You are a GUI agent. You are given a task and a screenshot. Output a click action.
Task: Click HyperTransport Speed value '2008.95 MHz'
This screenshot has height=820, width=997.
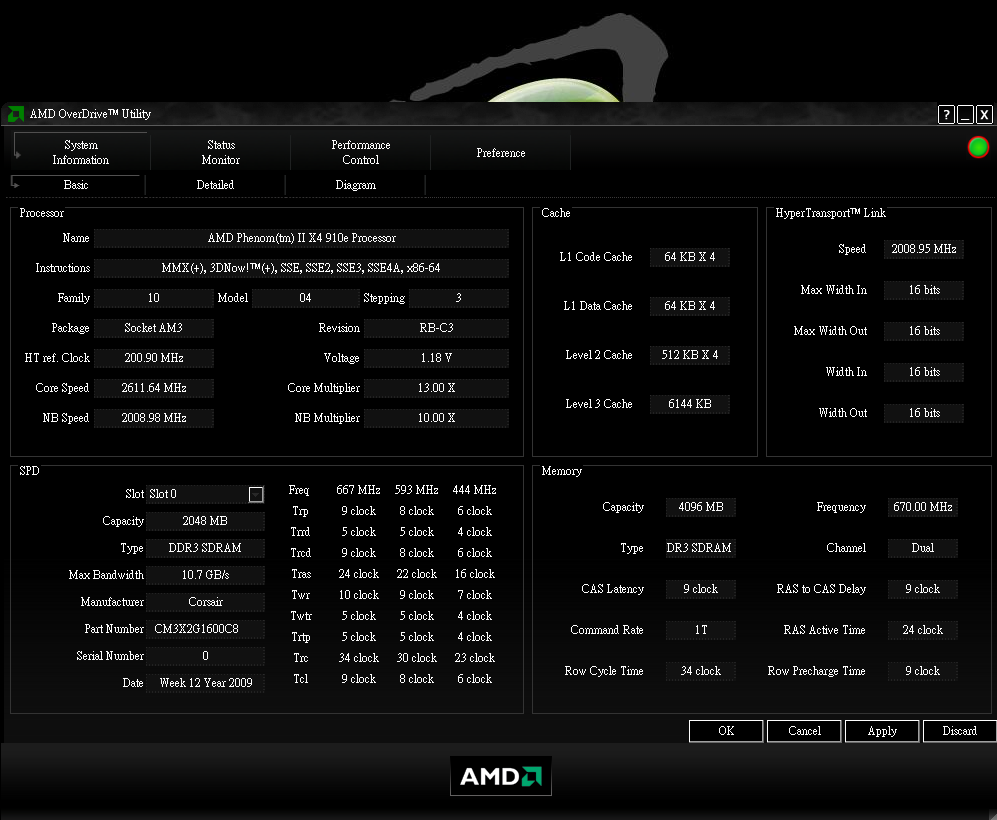tap(924, 249)
